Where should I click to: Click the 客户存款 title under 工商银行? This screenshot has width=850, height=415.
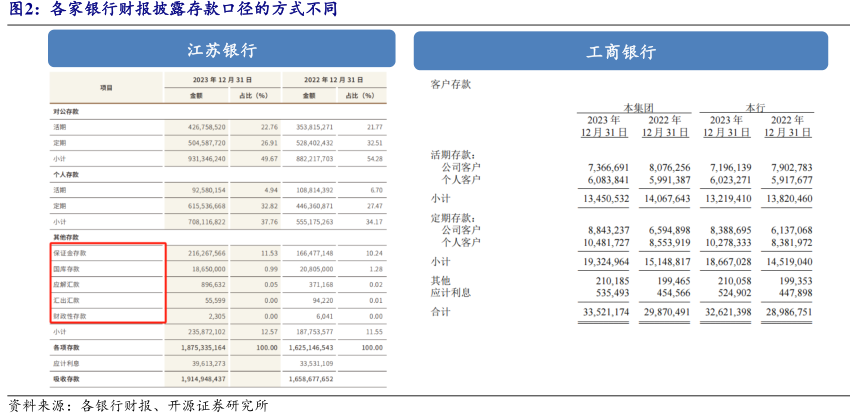pyautogui.click(x=450, y=84)
